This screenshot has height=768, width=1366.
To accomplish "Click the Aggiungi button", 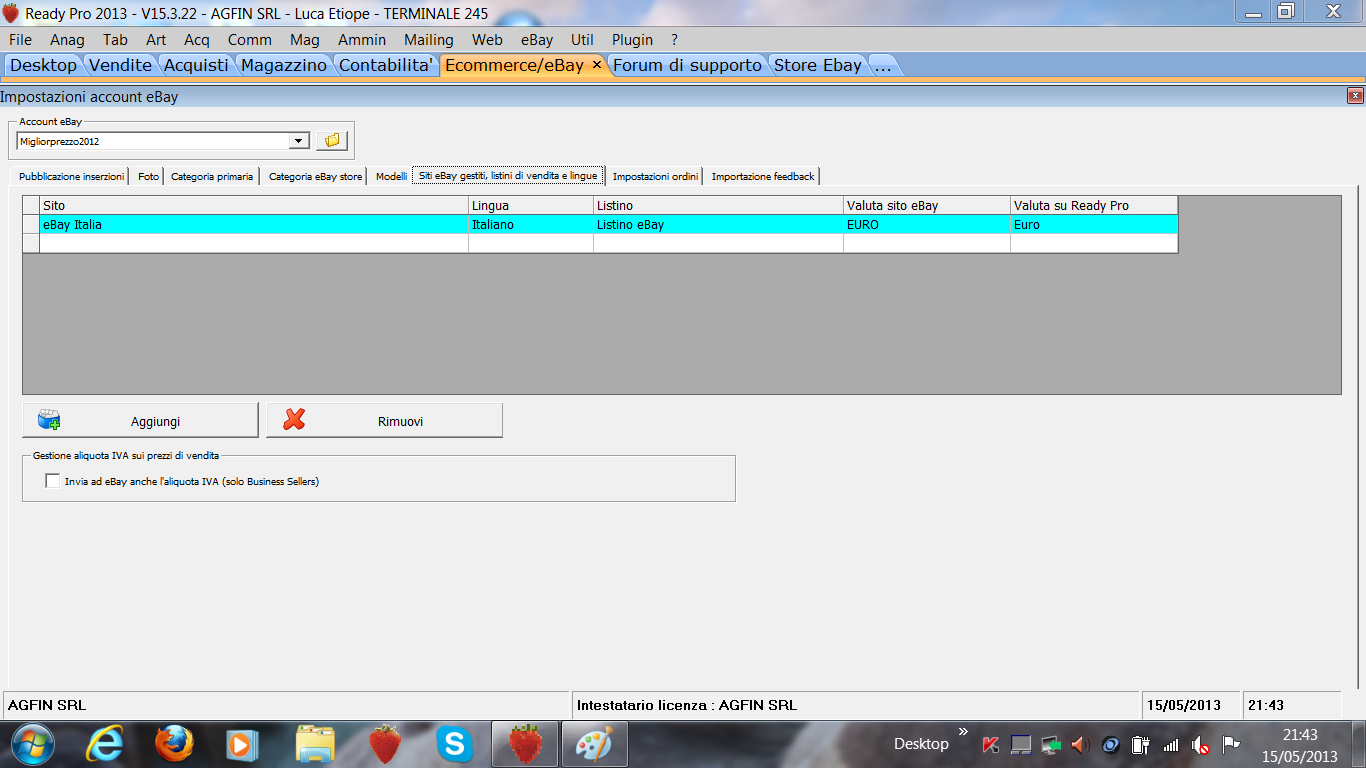I will coord(140,421).
